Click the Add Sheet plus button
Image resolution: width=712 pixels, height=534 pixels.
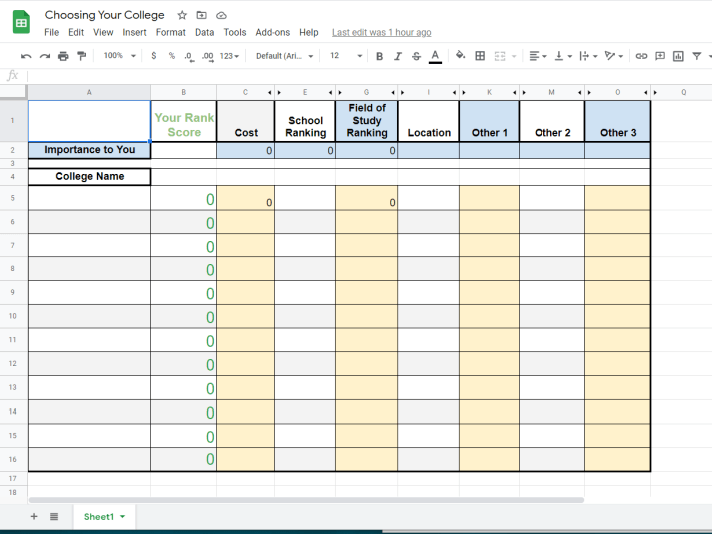[34, 517]
